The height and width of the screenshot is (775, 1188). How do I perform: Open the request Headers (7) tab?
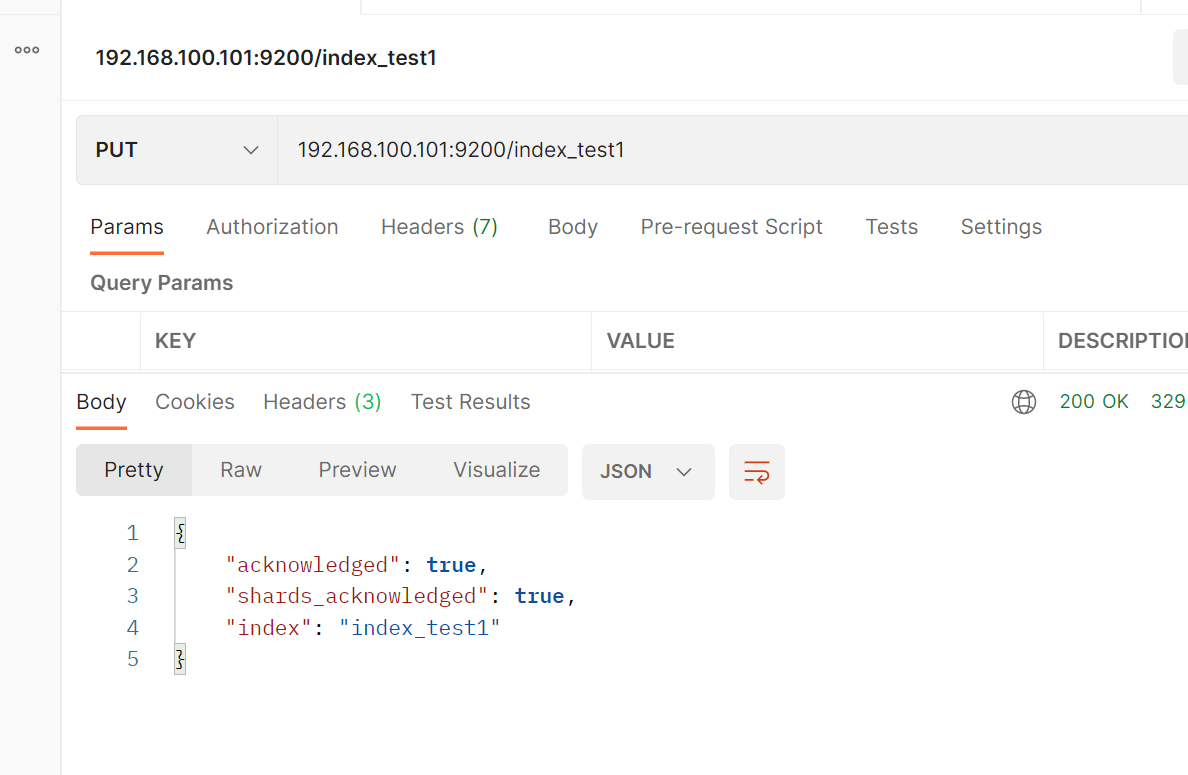439,227
